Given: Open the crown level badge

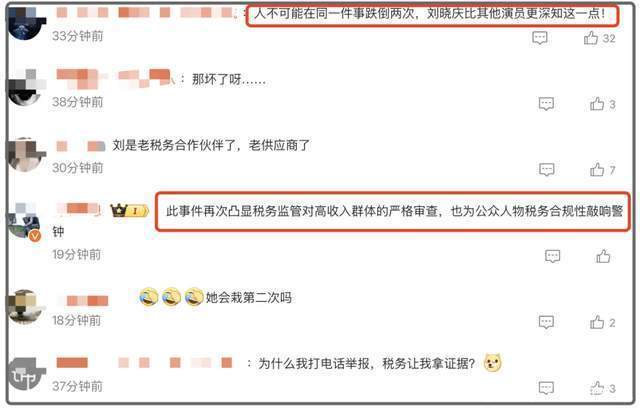Looking at the screenshot, I should [x=129, y=211].
